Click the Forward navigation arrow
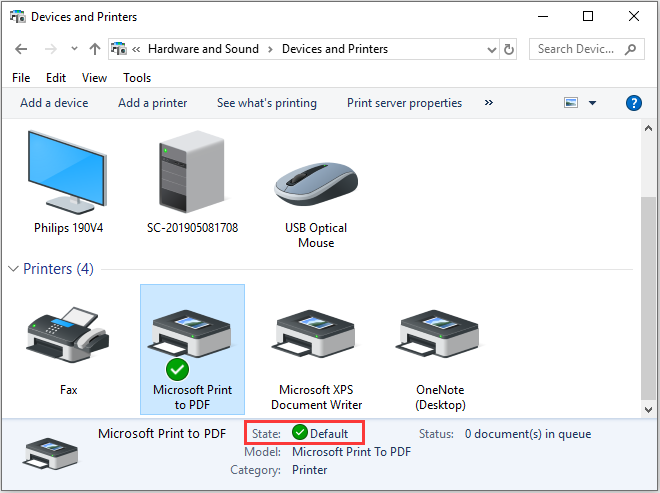660x493 pixels. 51,49
